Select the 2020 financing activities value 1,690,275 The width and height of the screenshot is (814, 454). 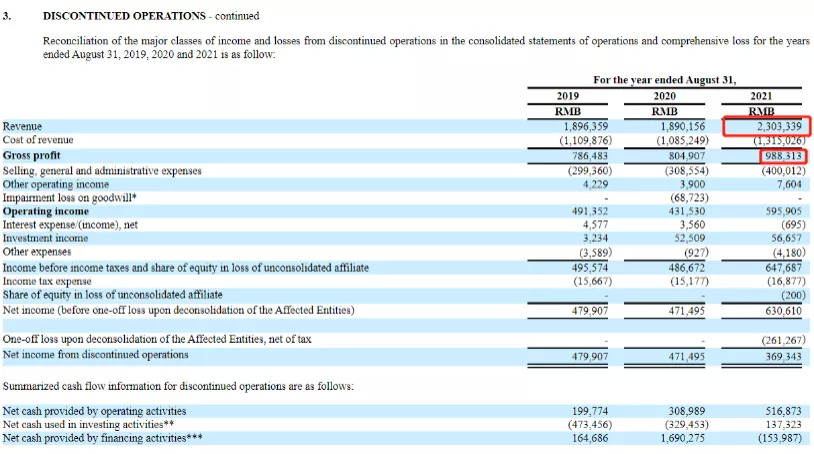683,438
